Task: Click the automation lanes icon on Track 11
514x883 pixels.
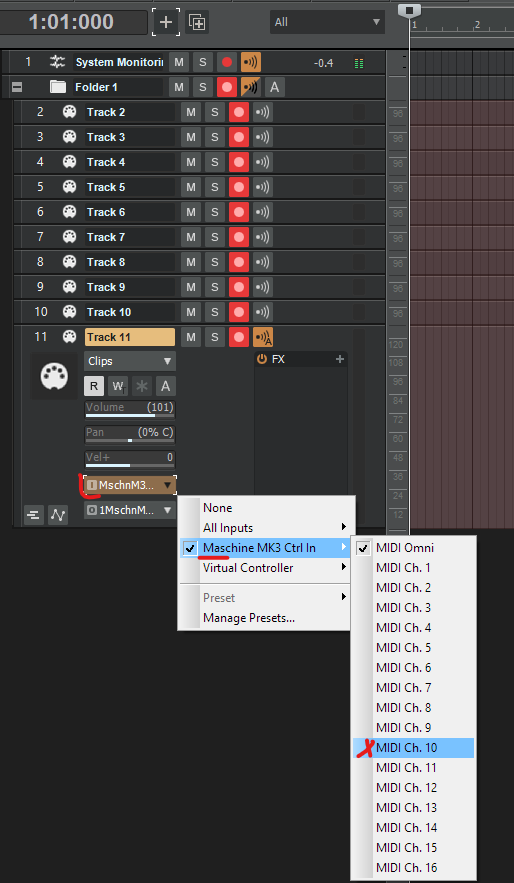Action: tap(57, 514)
